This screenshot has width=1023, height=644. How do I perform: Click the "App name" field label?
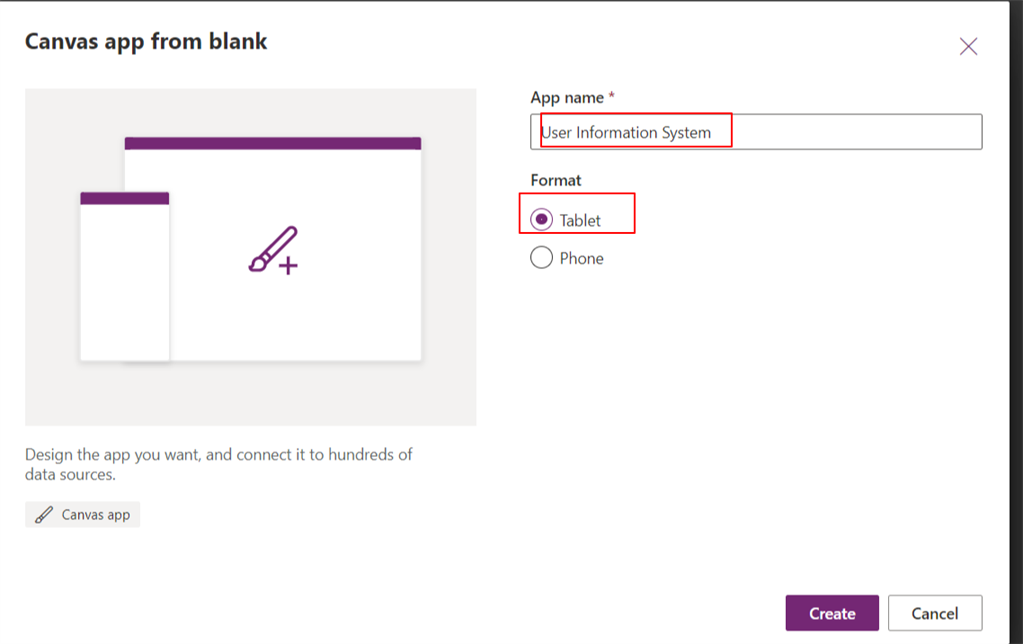pyautogui.click(x=567, y=97)
